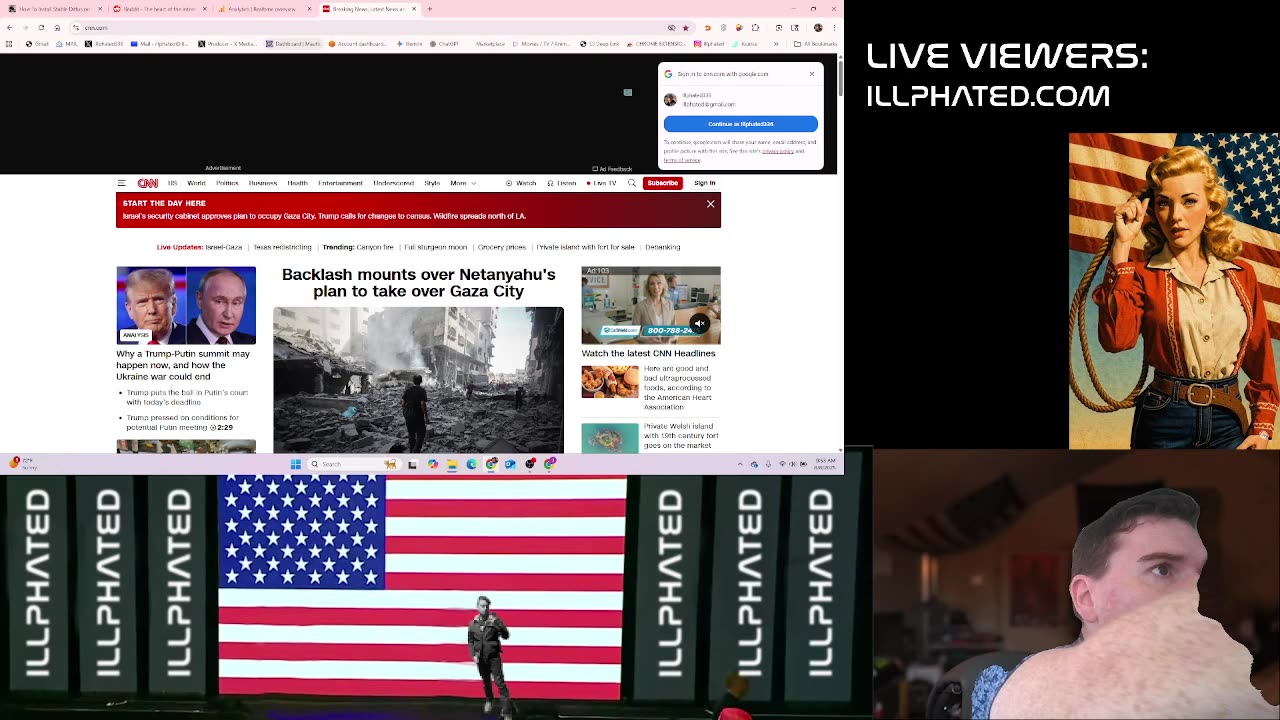
Task: Open Private Welsh island article text
Action: coord(681,436)
